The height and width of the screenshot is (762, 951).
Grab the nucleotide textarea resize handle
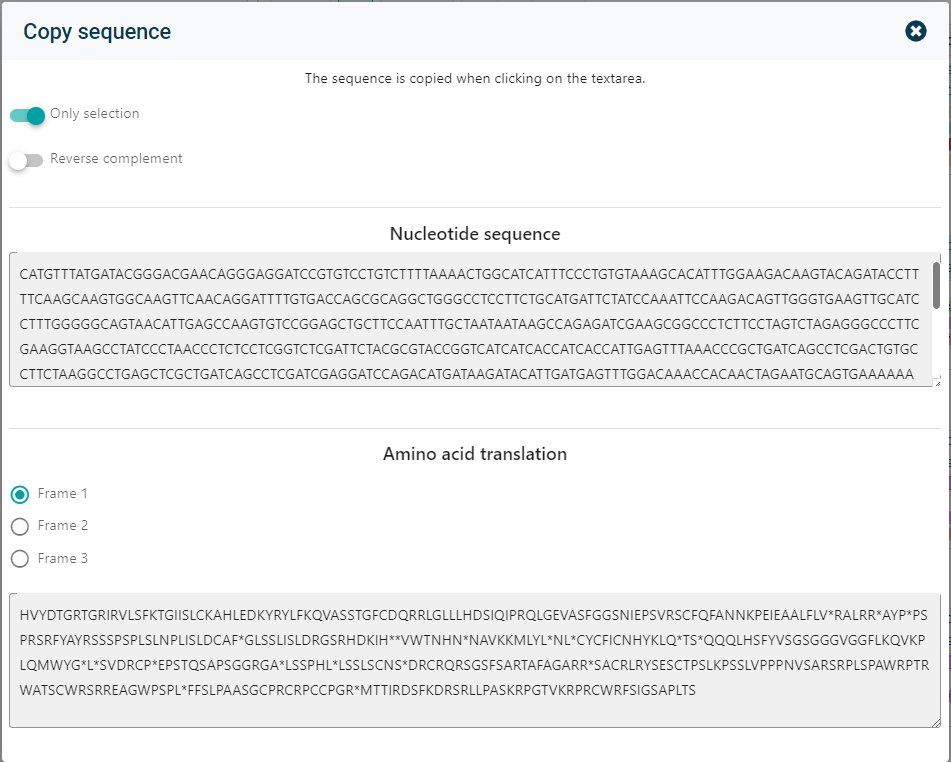[x=936, y=381]
